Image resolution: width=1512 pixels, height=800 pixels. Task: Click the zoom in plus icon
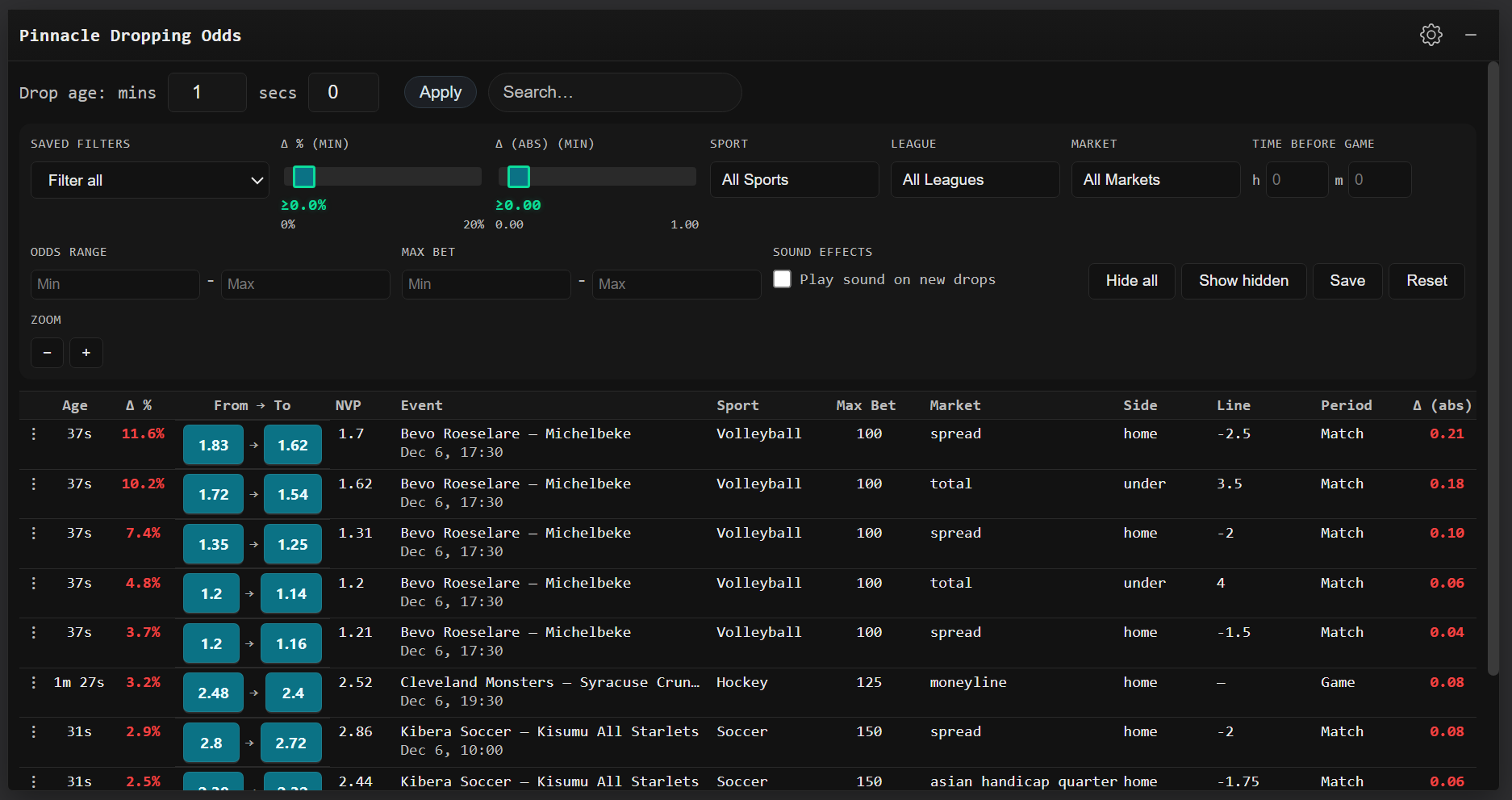tap(86, 353)
